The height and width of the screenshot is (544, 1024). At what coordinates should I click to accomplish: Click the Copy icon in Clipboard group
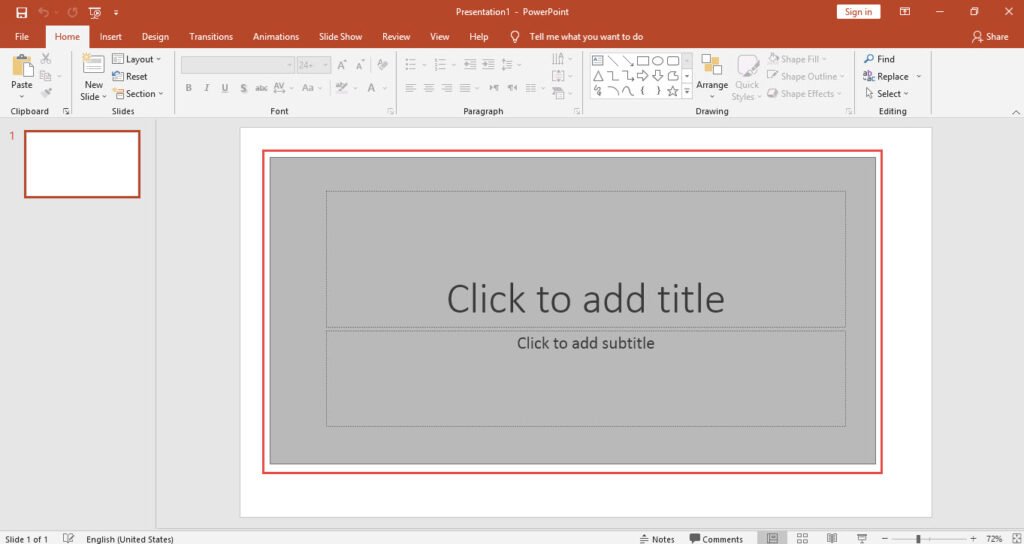coord(45,76)
